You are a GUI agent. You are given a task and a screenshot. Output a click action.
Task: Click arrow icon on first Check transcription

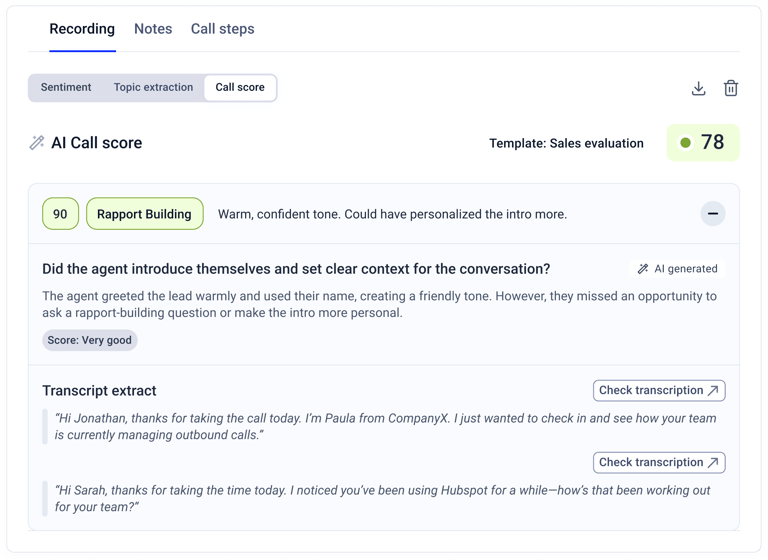(714, 390)
